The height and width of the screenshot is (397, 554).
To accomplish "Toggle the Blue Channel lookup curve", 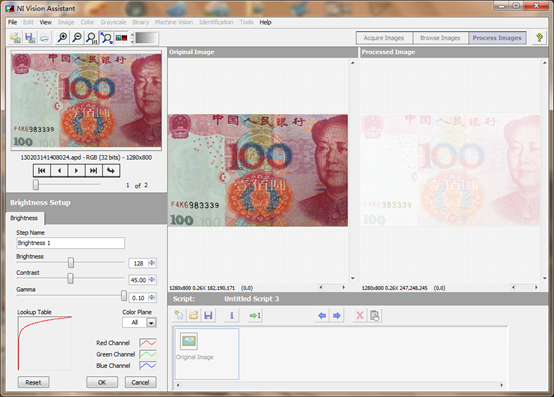I will (x=148, y=365).
